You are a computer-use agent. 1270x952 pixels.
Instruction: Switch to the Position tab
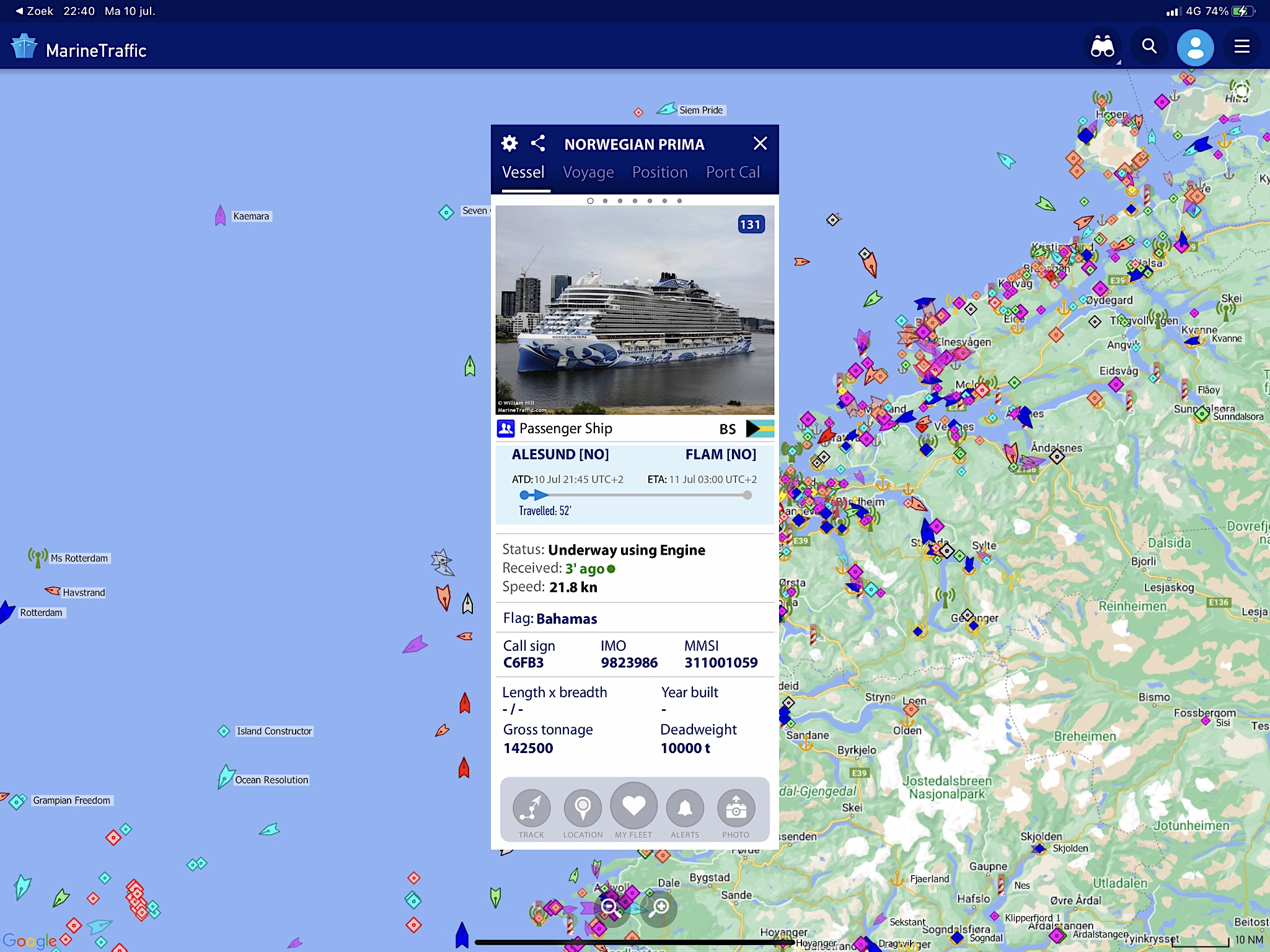(x=659, y=172)
